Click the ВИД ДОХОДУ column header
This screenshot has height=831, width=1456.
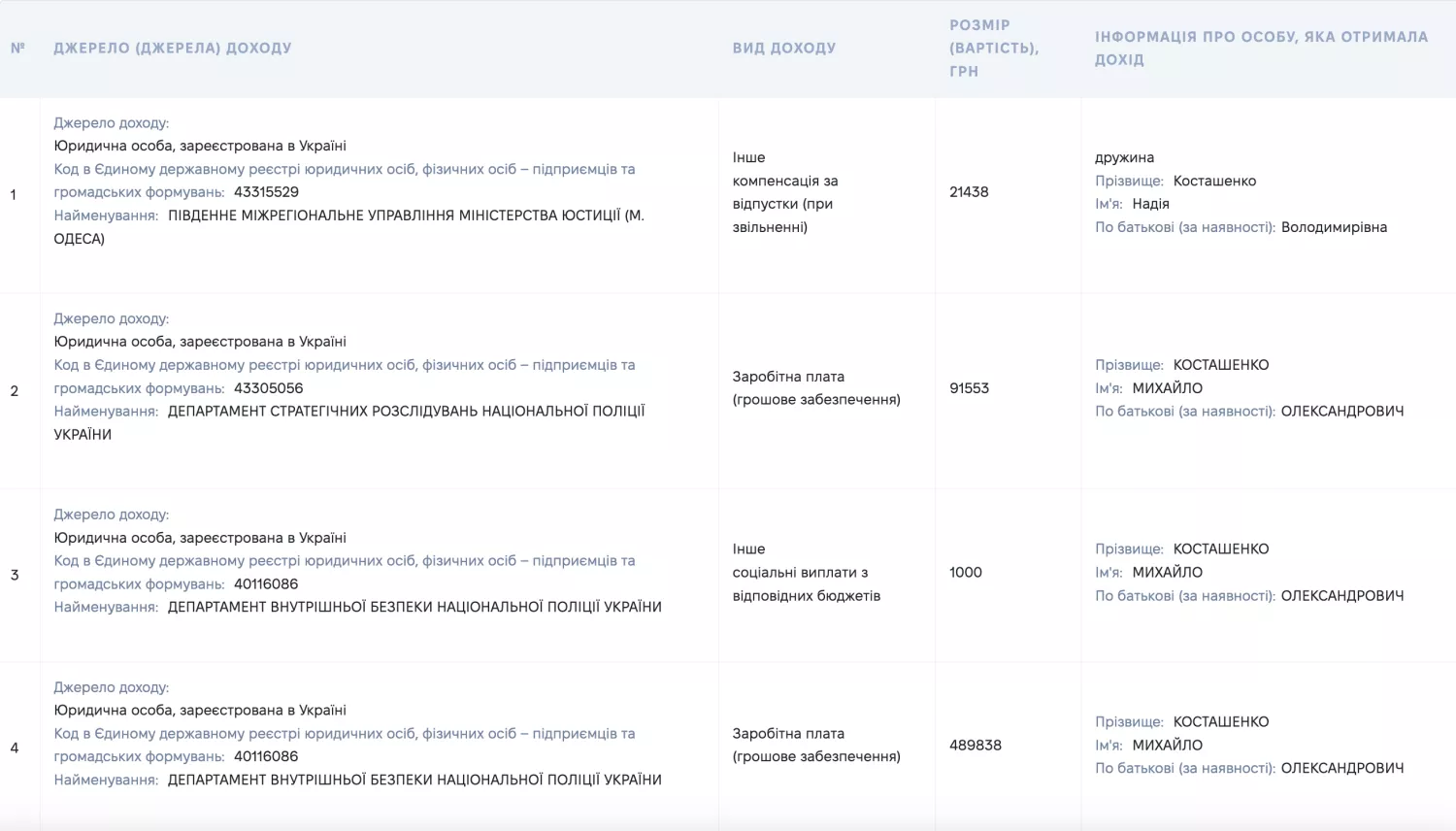(x=784, y=48)
